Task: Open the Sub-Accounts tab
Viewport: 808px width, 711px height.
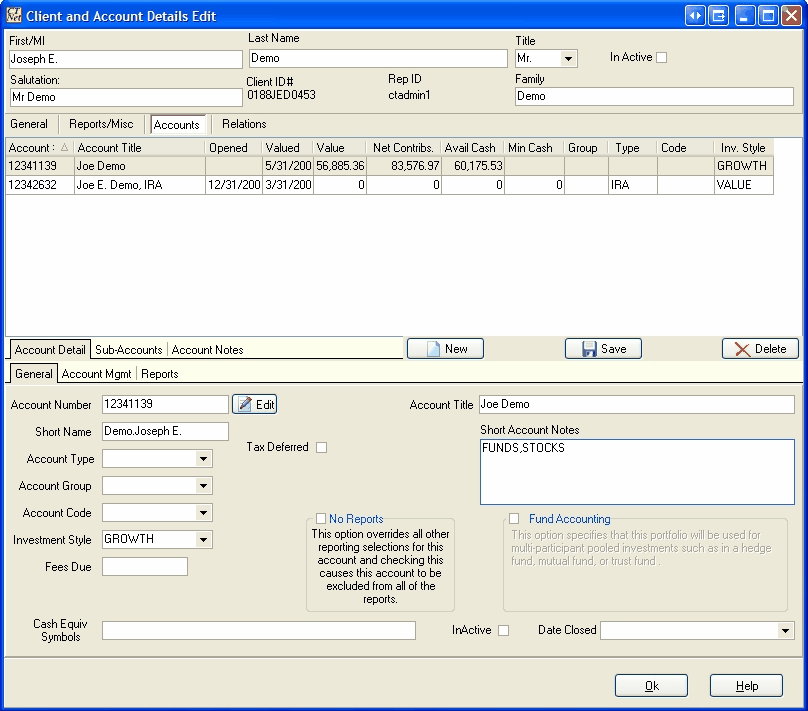Action: pos(128,350)
